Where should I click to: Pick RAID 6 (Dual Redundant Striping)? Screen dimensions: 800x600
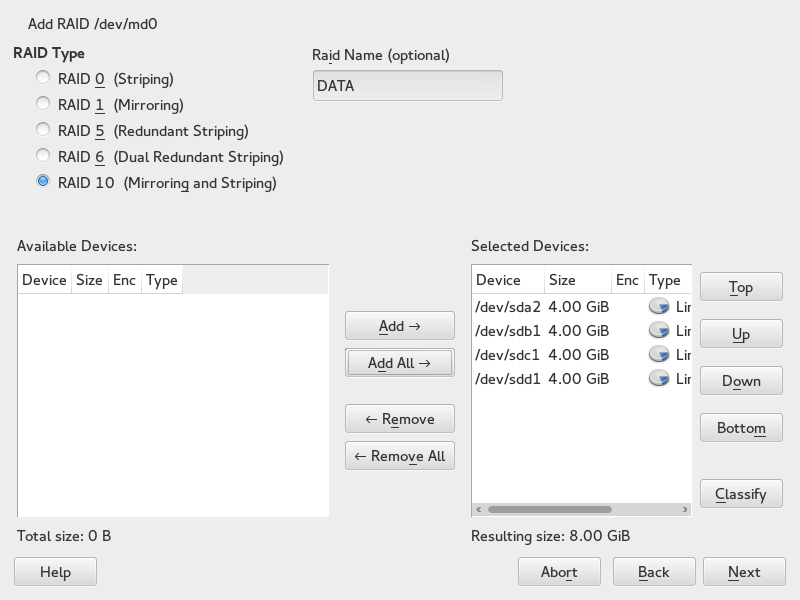point(43,156)
